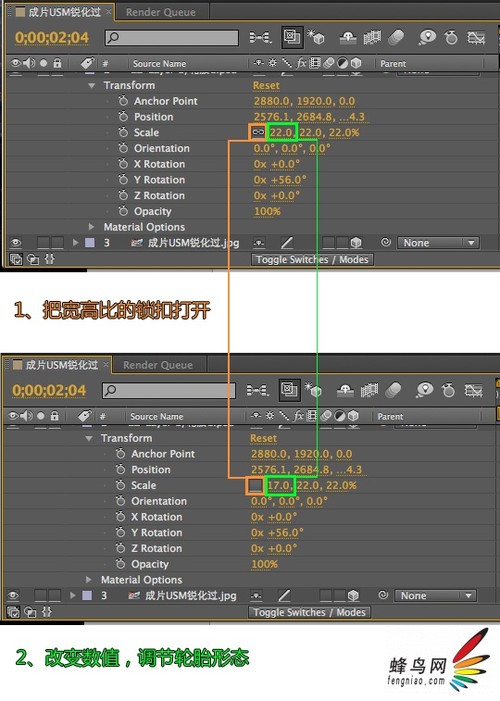This screenshot has width=500, height=701.
Task: Switch to Render Queue tab in top panel
Action: (x=161, y=13)
